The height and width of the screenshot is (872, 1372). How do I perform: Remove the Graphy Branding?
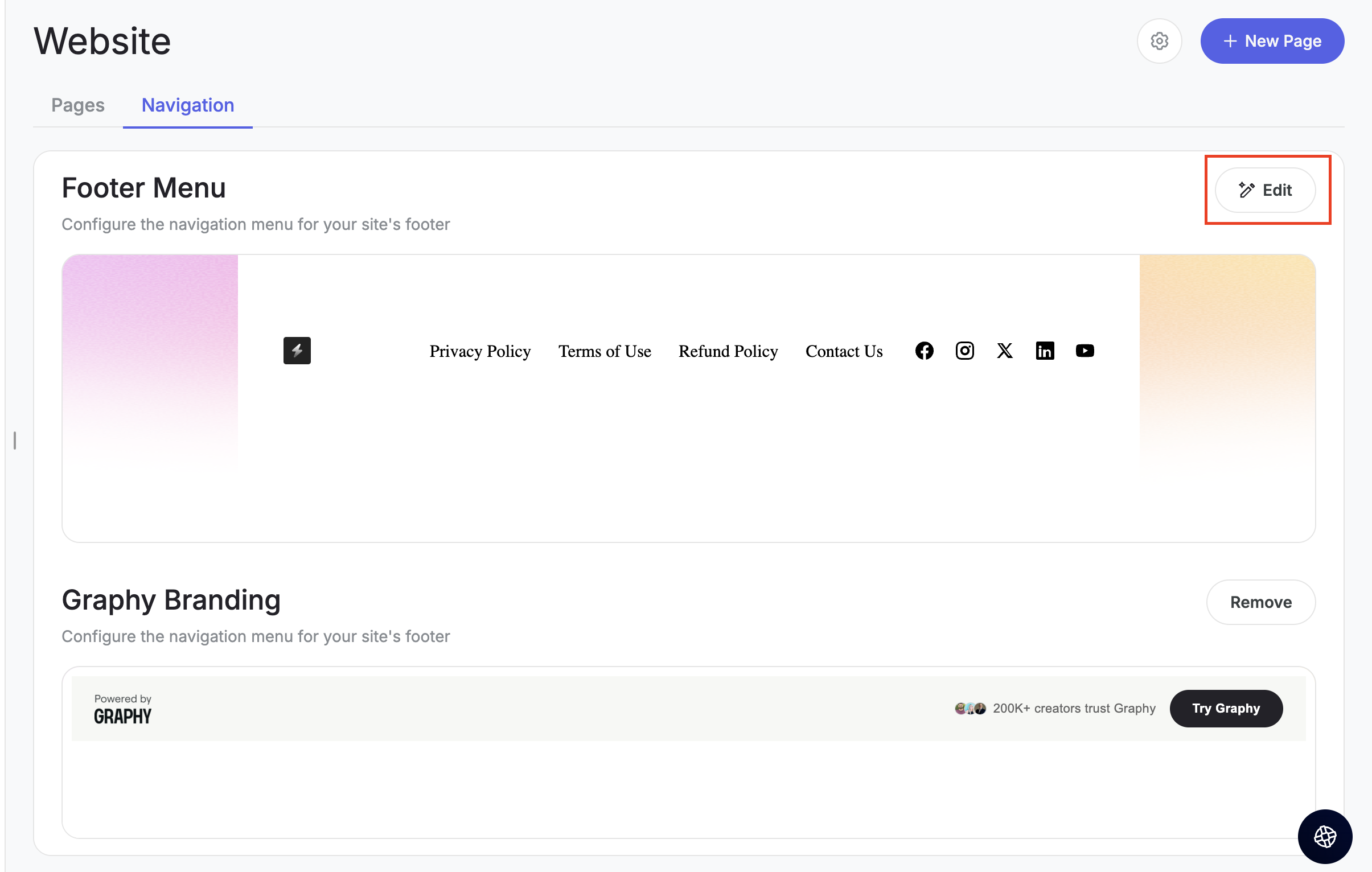point(1260,602)
